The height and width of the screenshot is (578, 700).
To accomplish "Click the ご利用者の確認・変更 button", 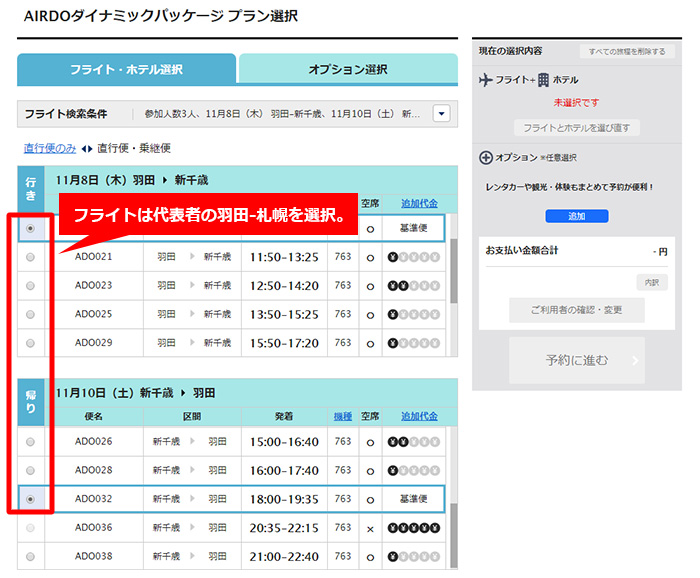I will coord(577,310).
